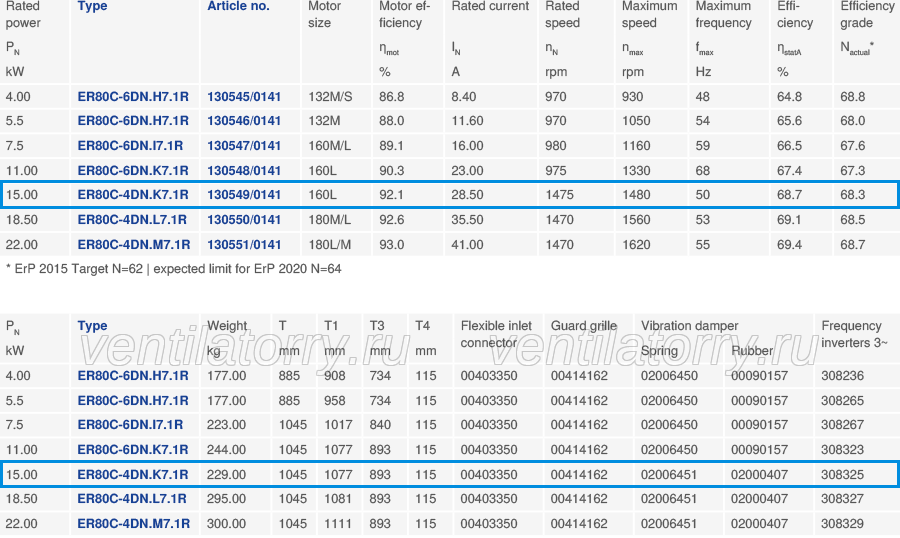900x538 pixels.
Task: Select T3 dimension value 840
Action: 380,425
